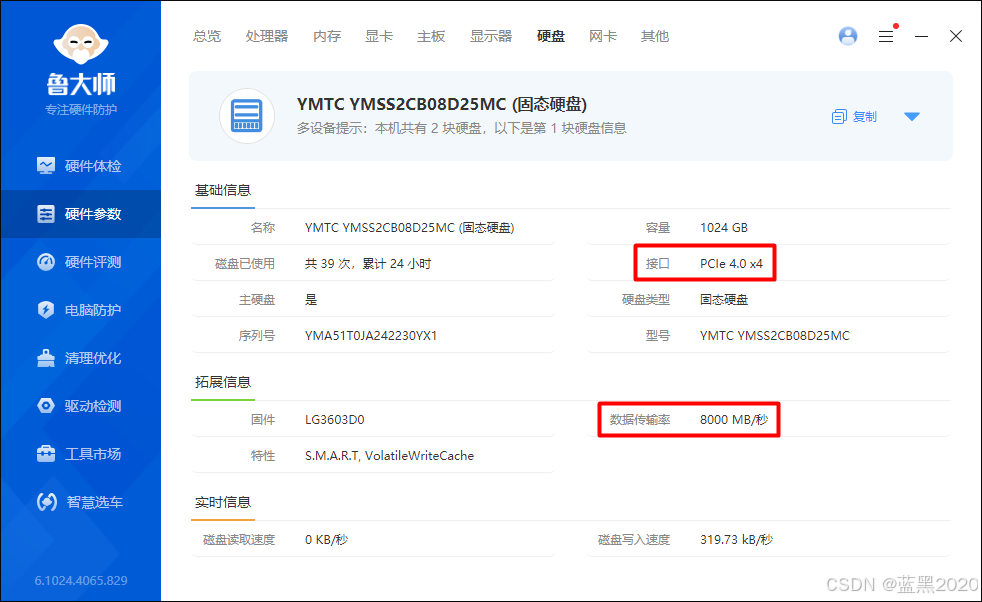Click the interface value PCIe 4.0 x4
Image resolution: width=982 pixels, height=602 pixels.
[x=731, y=264]
